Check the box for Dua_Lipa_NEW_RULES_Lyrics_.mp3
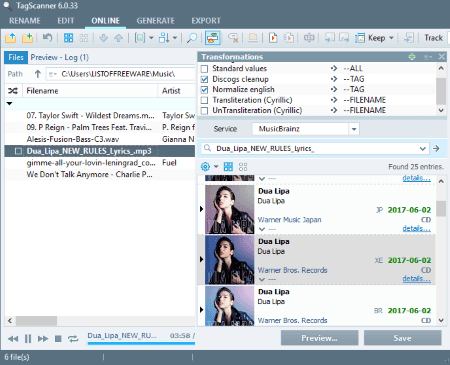Viewport: 450px width, 365px height. click(x=18, y=151)
